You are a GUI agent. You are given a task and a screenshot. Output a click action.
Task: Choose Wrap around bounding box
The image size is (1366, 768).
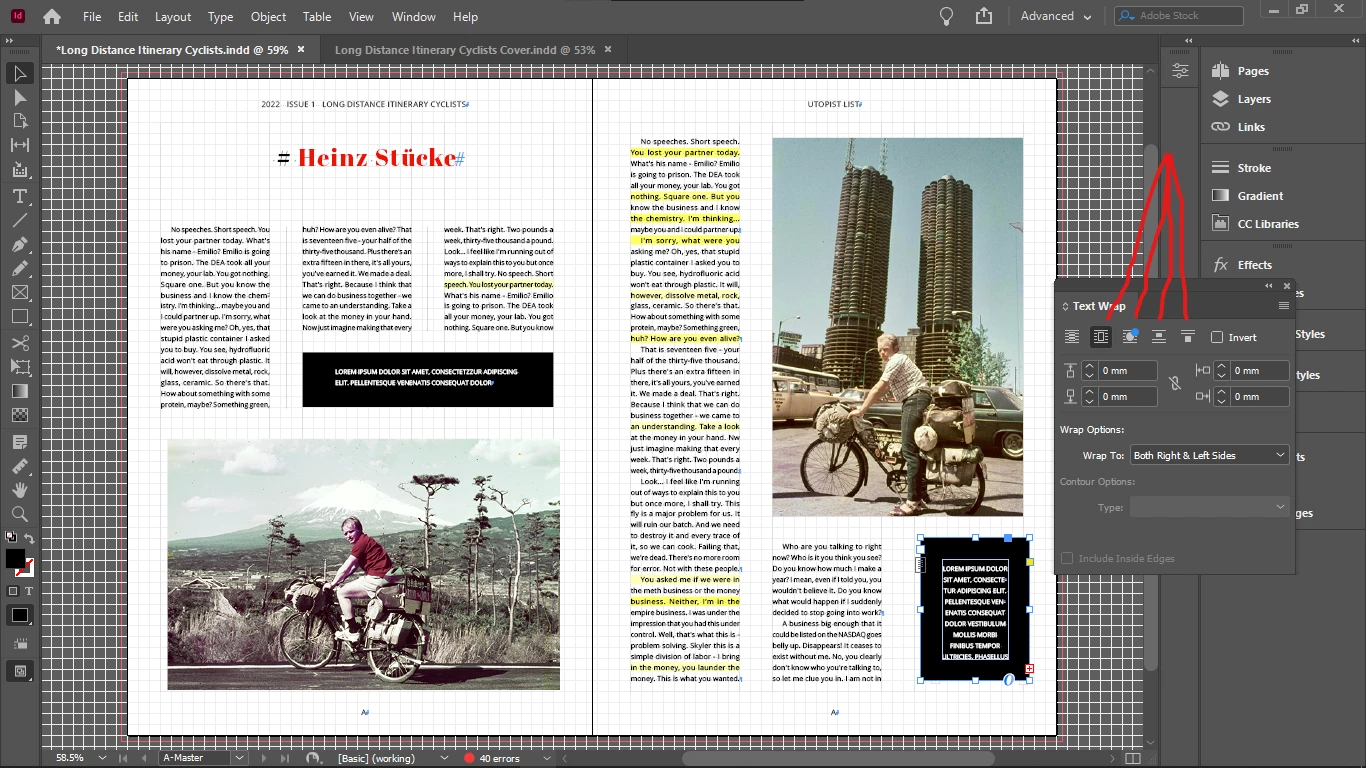coord(1101,337)
